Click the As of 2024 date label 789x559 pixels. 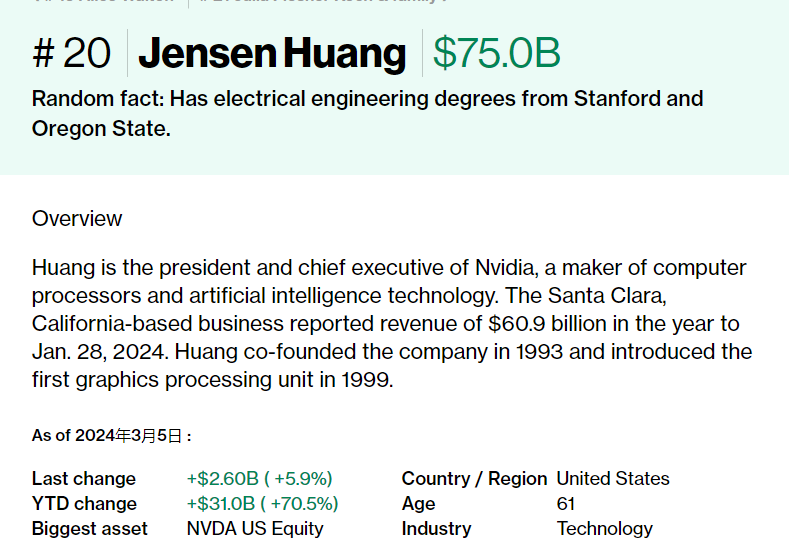112,436
